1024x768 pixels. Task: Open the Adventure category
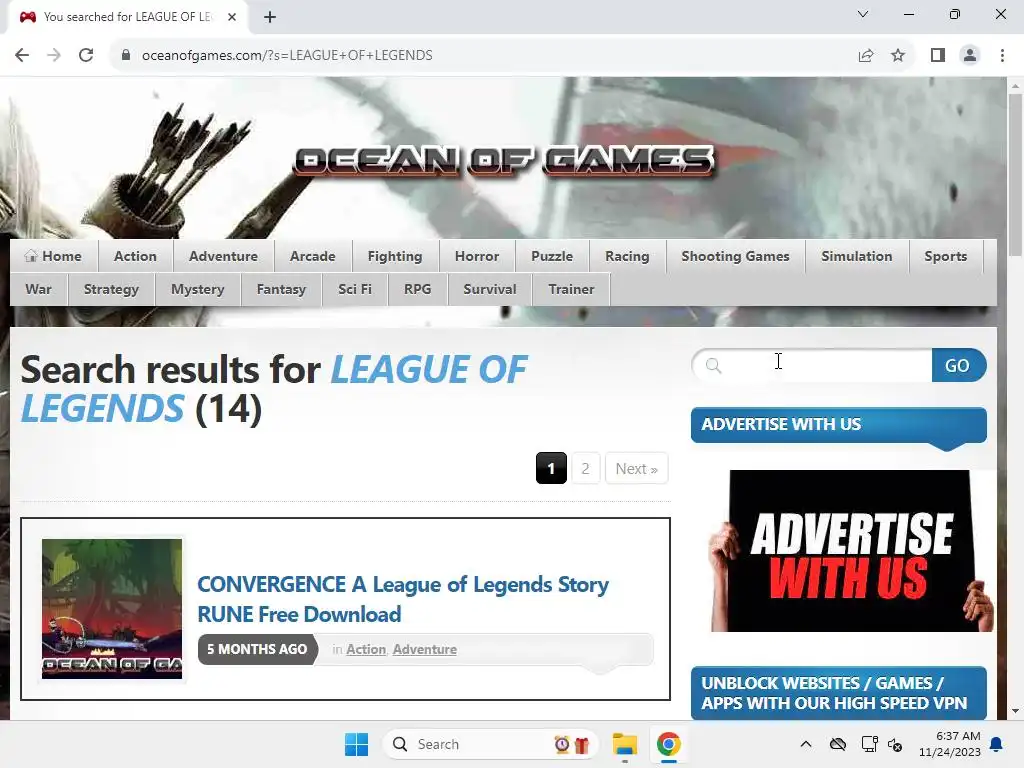[223, 256]
